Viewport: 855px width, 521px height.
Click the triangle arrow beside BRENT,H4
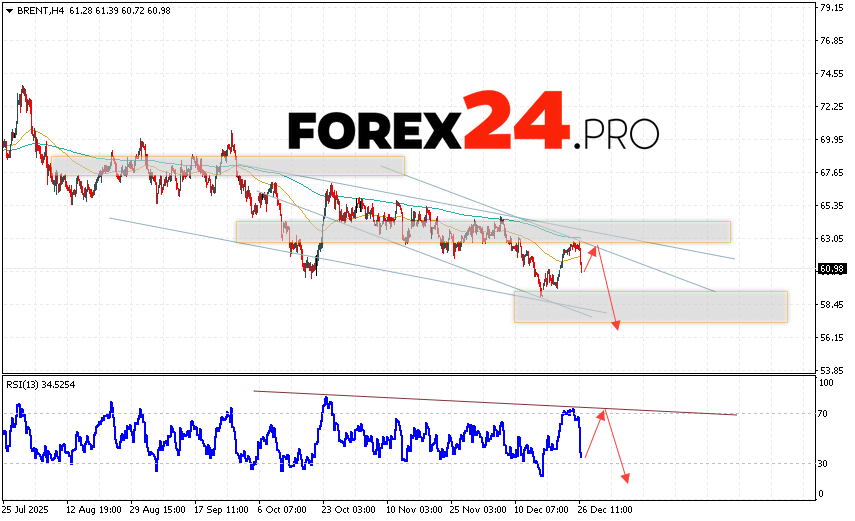point(8,9)
